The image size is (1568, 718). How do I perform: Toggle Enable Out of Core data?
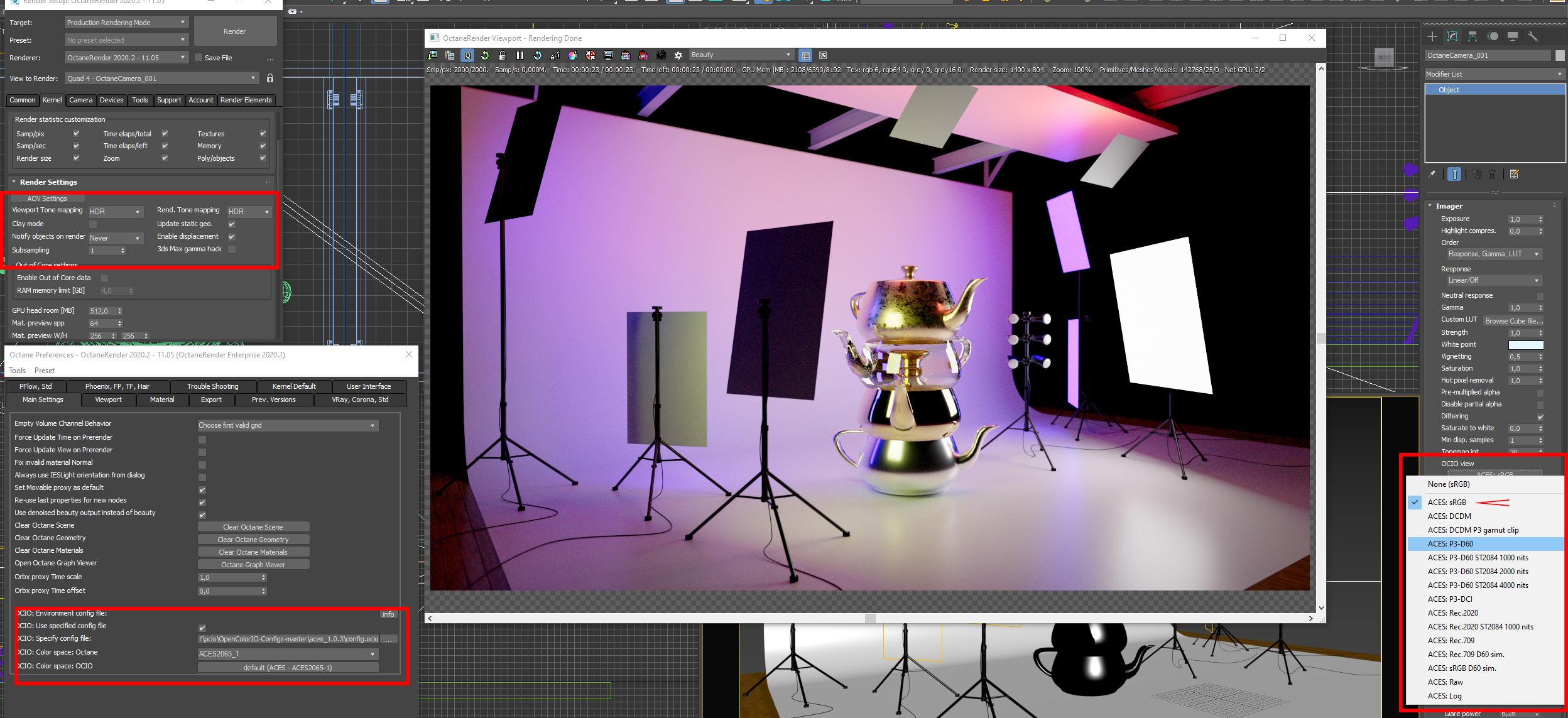point(104,278)
